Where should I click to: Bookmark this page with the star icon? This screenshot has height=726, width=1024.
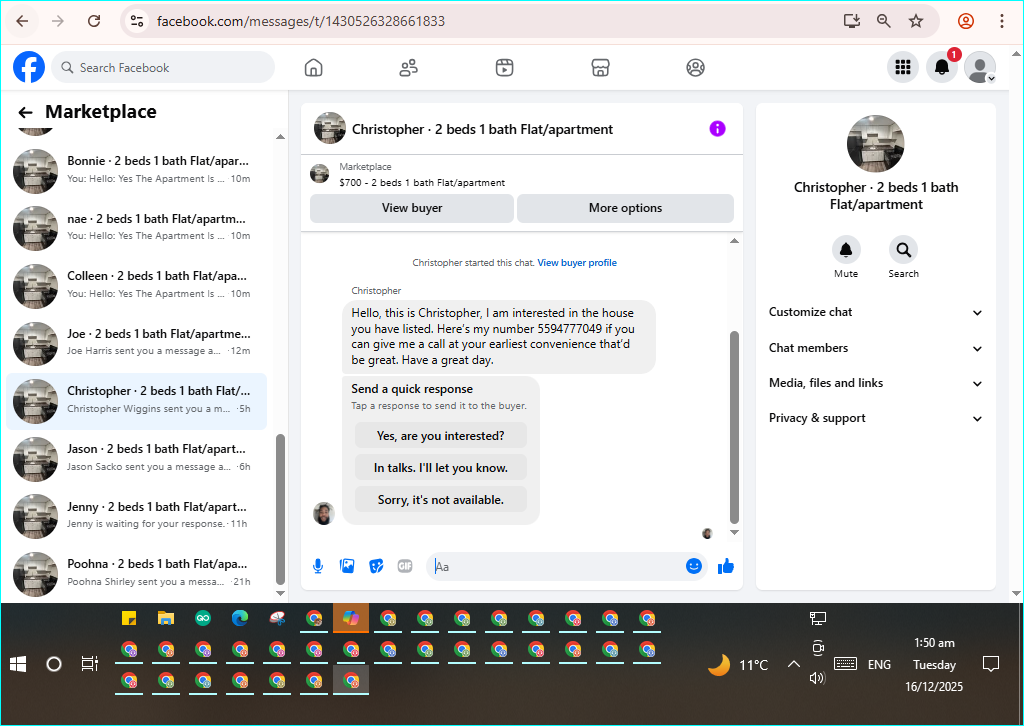[916, 21]
